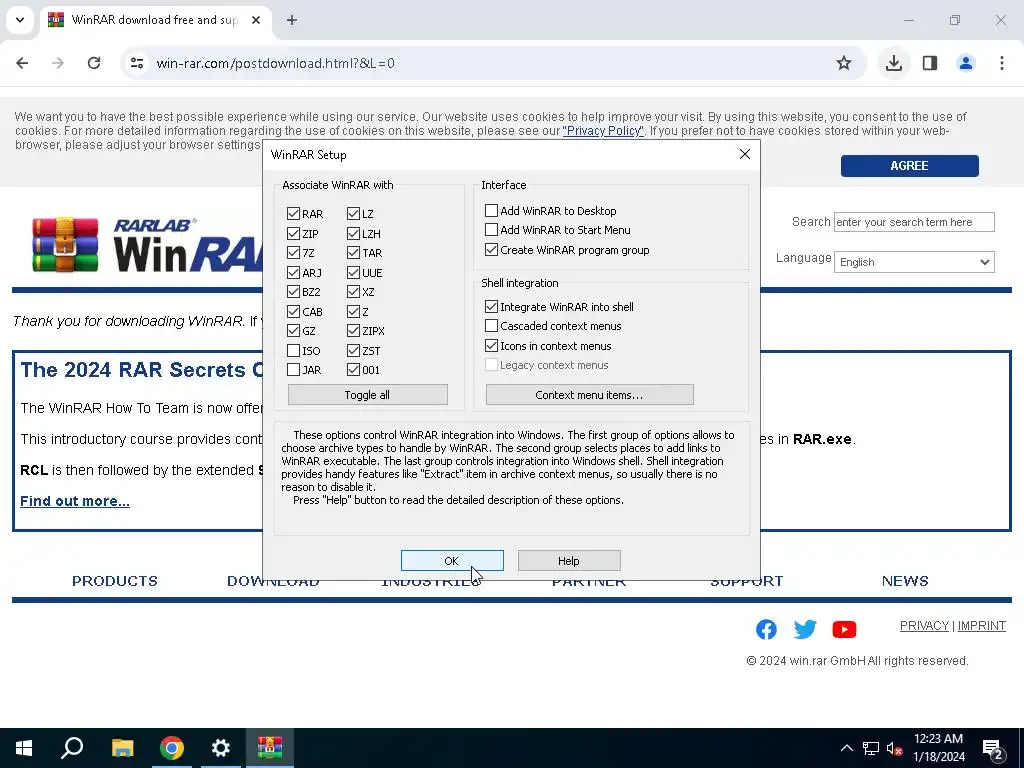1024x768 pixels.
Task: Toggle the BZ2 association checkbox
Action: pyautogui.click(x=293, y=292)
